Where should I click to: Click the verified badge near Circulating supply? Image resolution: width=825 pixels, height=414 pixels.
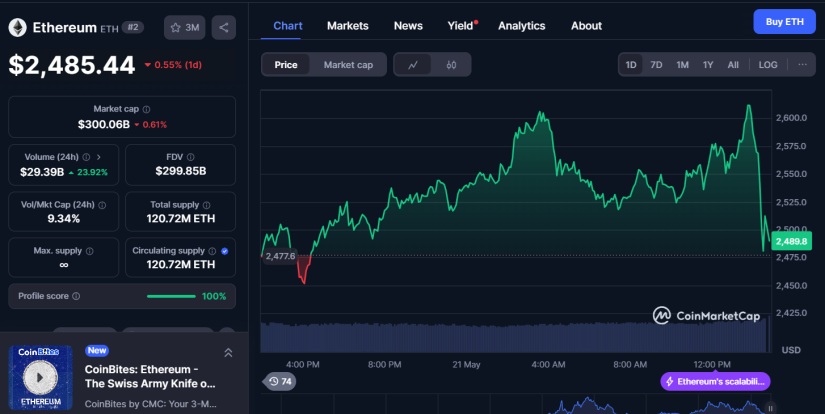point(224,251)
